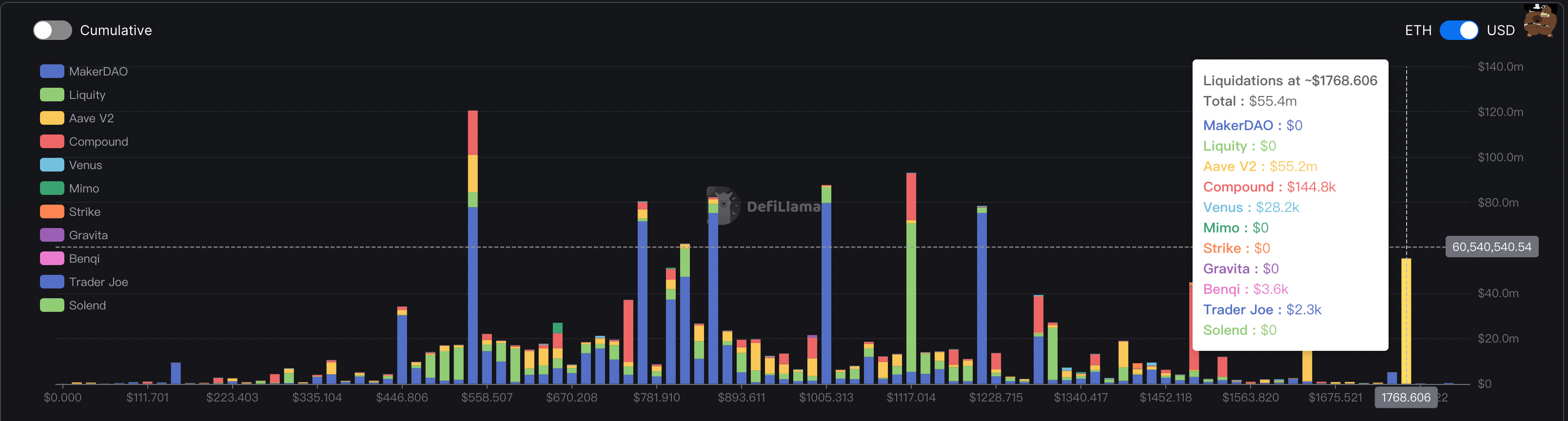Click the y-axis label $20.0m
Screen dimensions: 1568x421
coord(1498,338)
